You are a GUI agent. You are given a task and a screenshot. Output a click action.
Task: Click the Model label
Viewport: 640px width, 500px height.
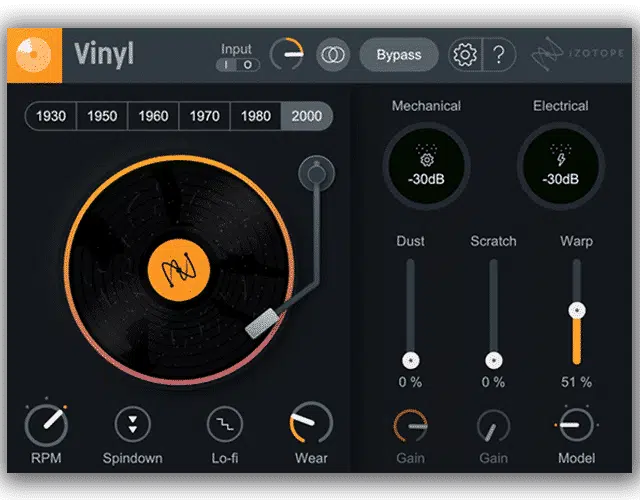[x=577, y=458]
